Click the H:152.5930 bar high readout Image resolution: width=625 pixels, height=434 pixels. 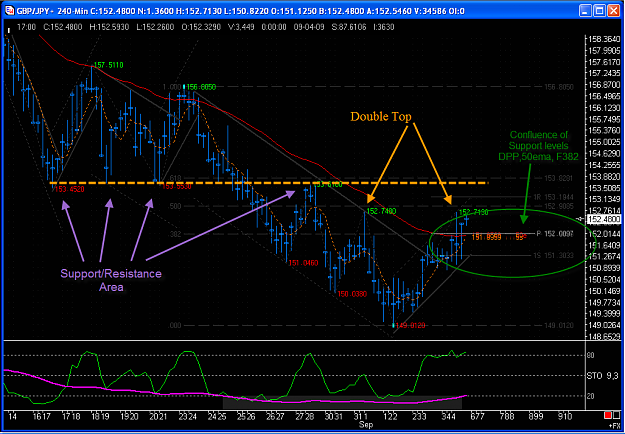(x=109, y=27)
